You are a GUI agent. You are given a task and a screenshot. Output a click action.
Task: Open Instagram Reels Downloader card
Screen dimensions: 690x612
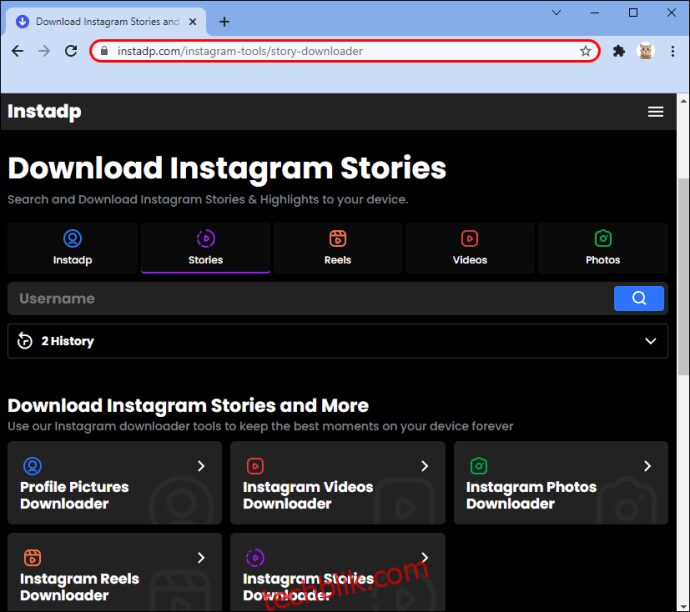pyautogui.click(x=114, y=572)
